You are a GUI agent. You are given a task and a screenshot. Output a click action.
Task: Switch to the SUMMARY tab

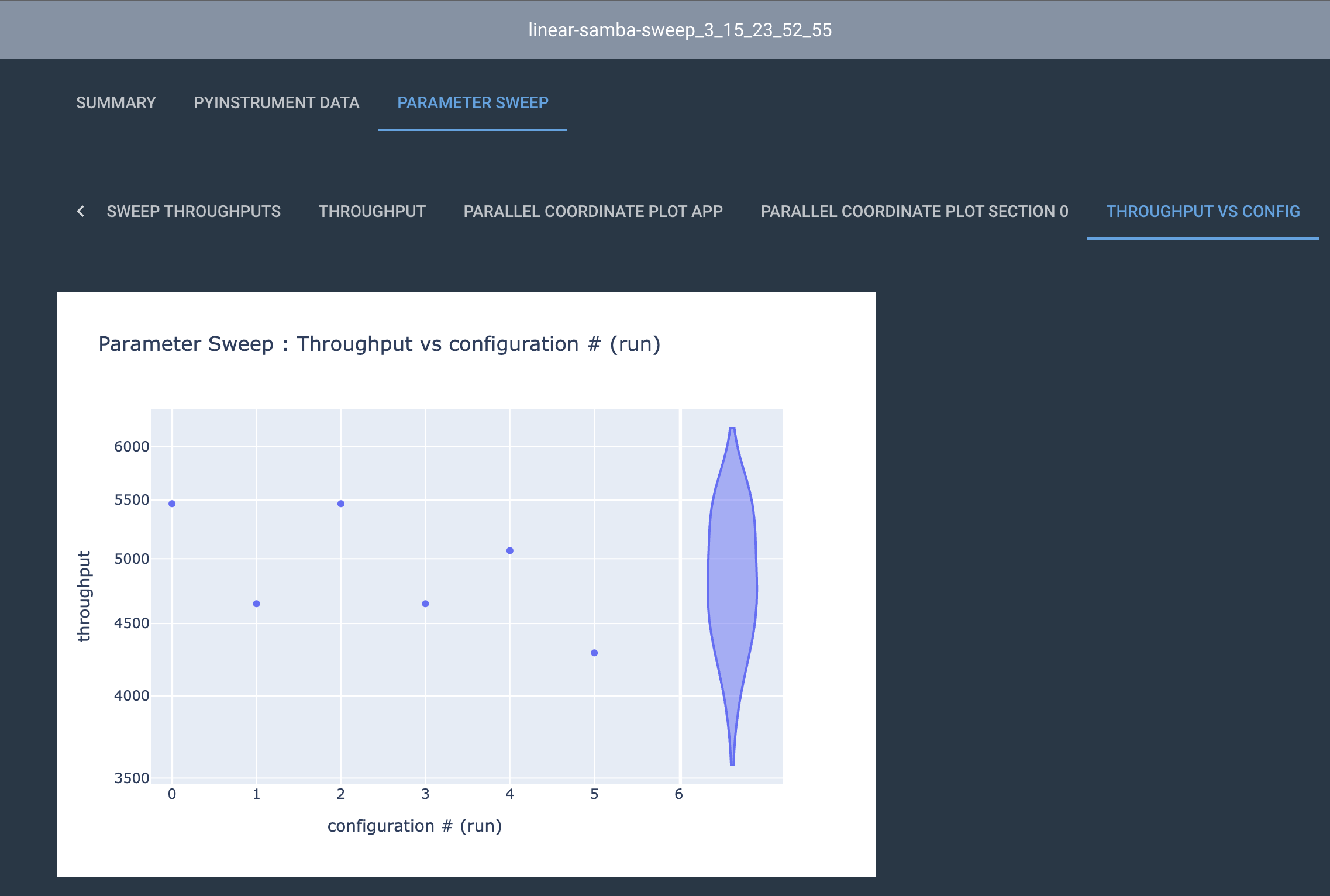click(116, 103)
